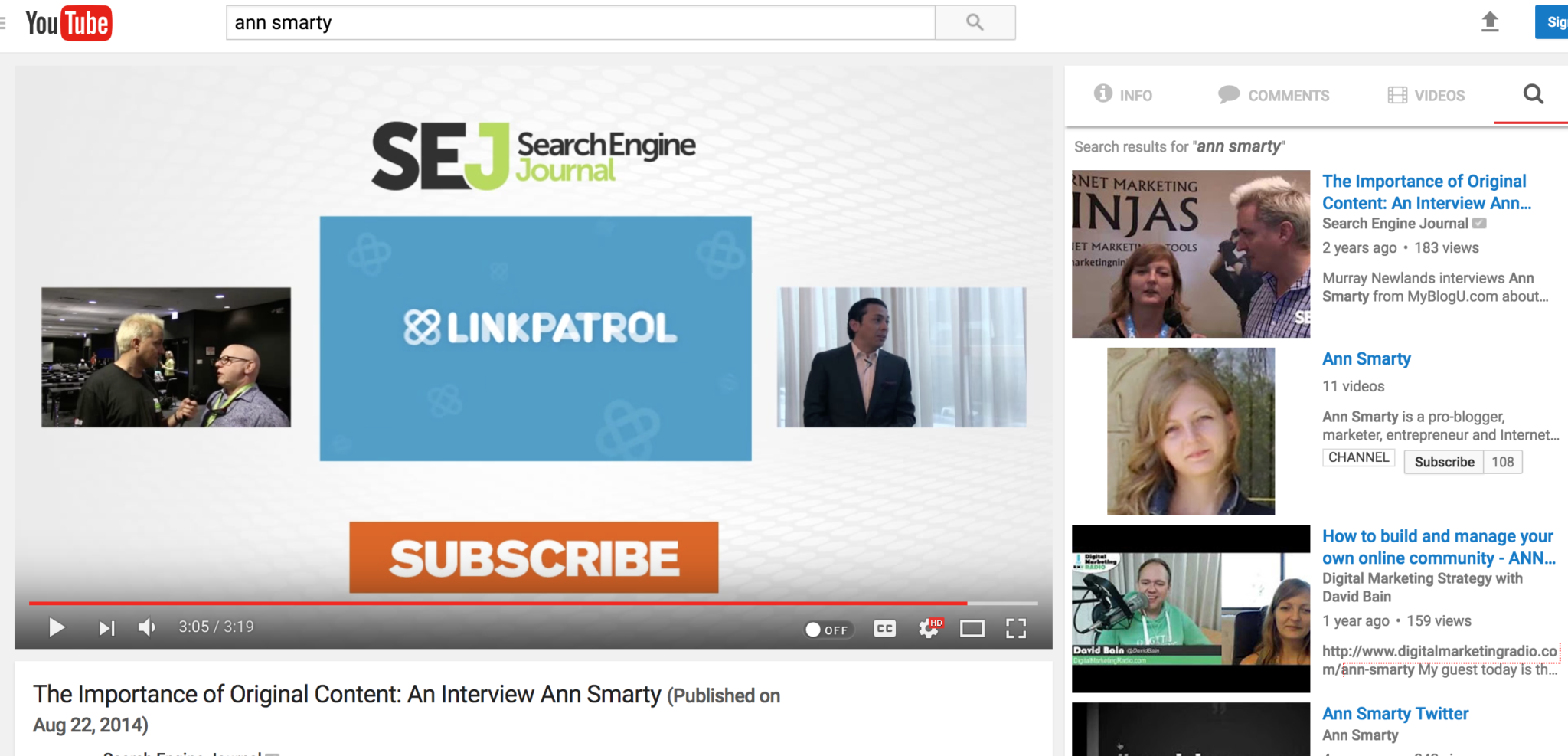The image size is (1568, 756).
Task: Select the search tab magnifier icon
Action: (1533, 94)
